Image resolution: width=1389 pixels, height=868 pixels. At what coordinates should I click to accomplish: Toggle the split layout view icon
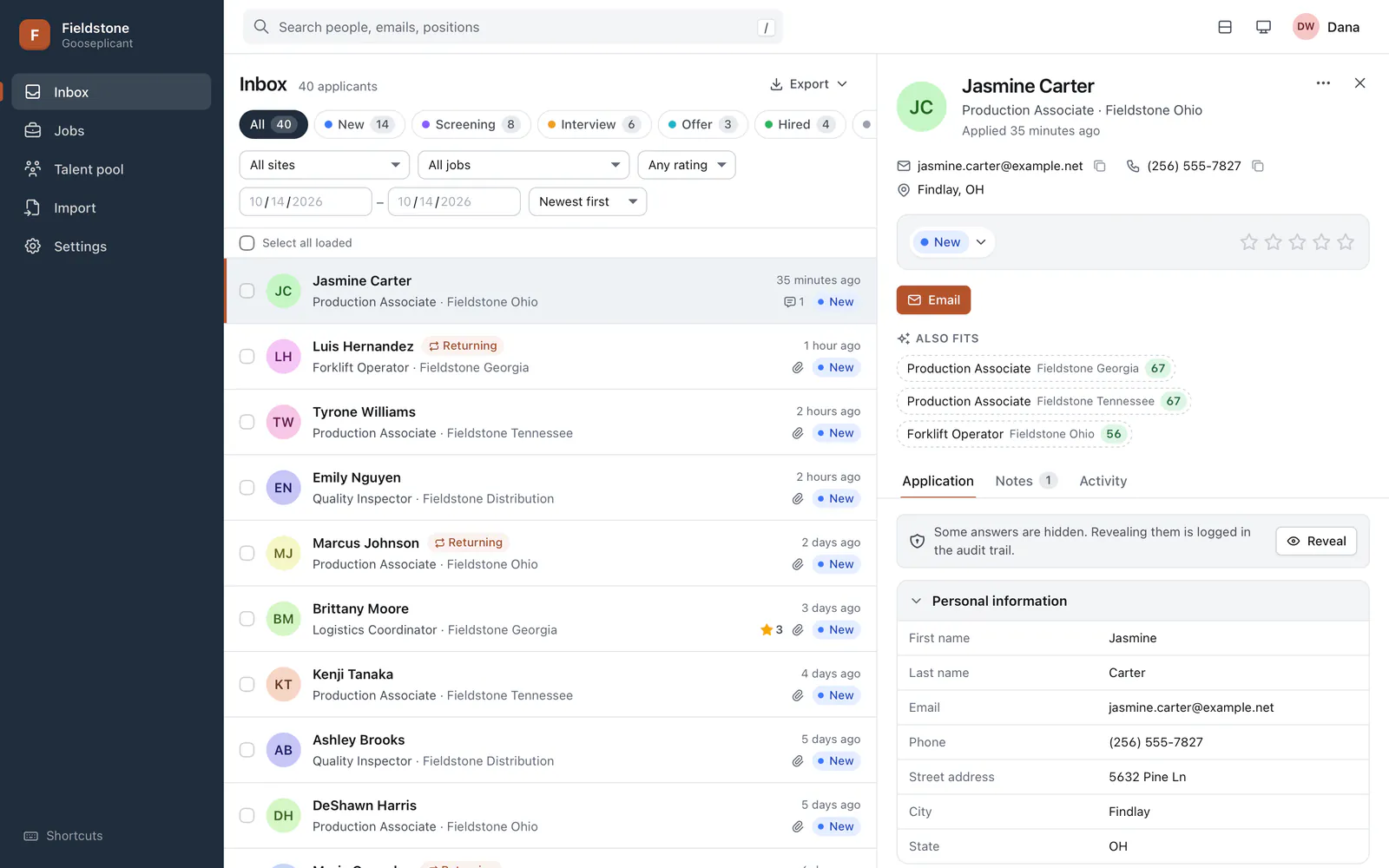tap(1225, 27)
